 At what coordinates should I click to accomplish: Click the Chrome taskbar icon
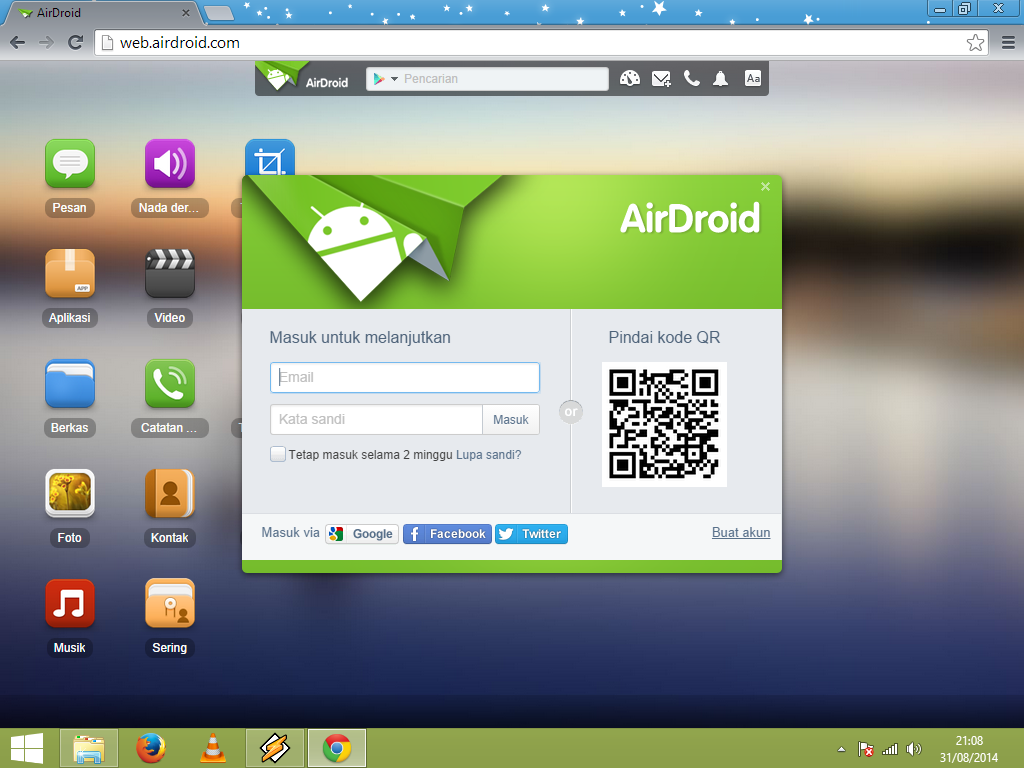(337, 748)
